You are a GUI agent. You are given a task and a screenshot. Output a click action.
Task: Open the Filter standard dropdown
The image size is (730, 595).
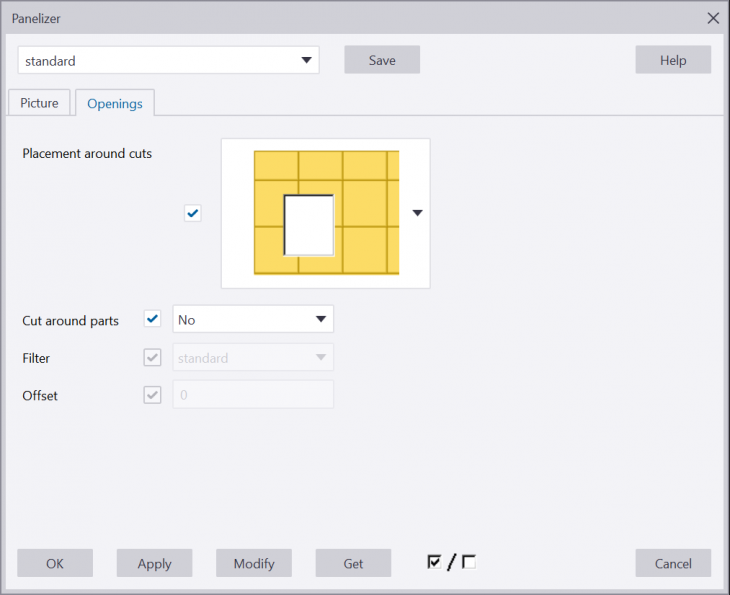point(253,358)
